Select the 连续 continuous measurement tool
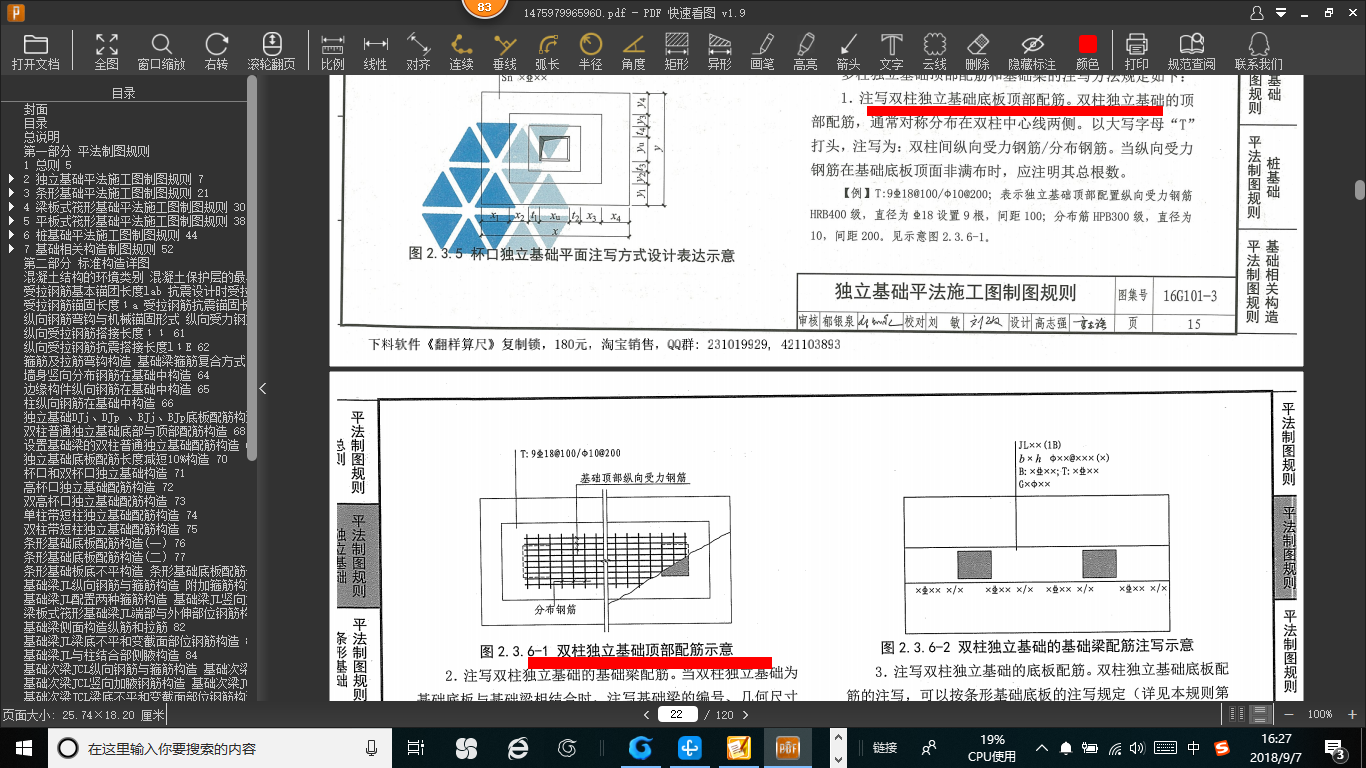This screenshot has height=768, width=1366. pyautogui.click(x=461, y=51)
